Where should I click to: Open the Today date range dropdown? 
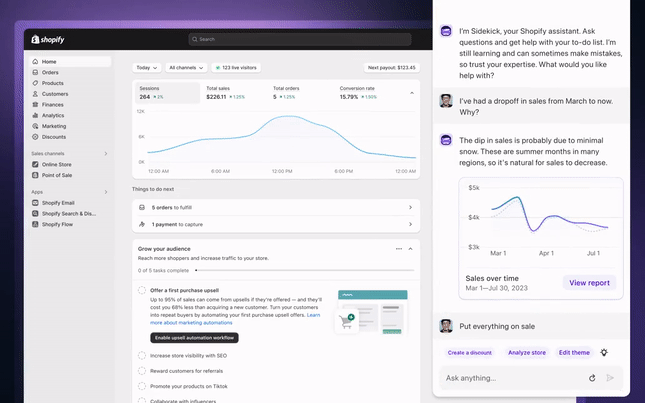[147, 68]
